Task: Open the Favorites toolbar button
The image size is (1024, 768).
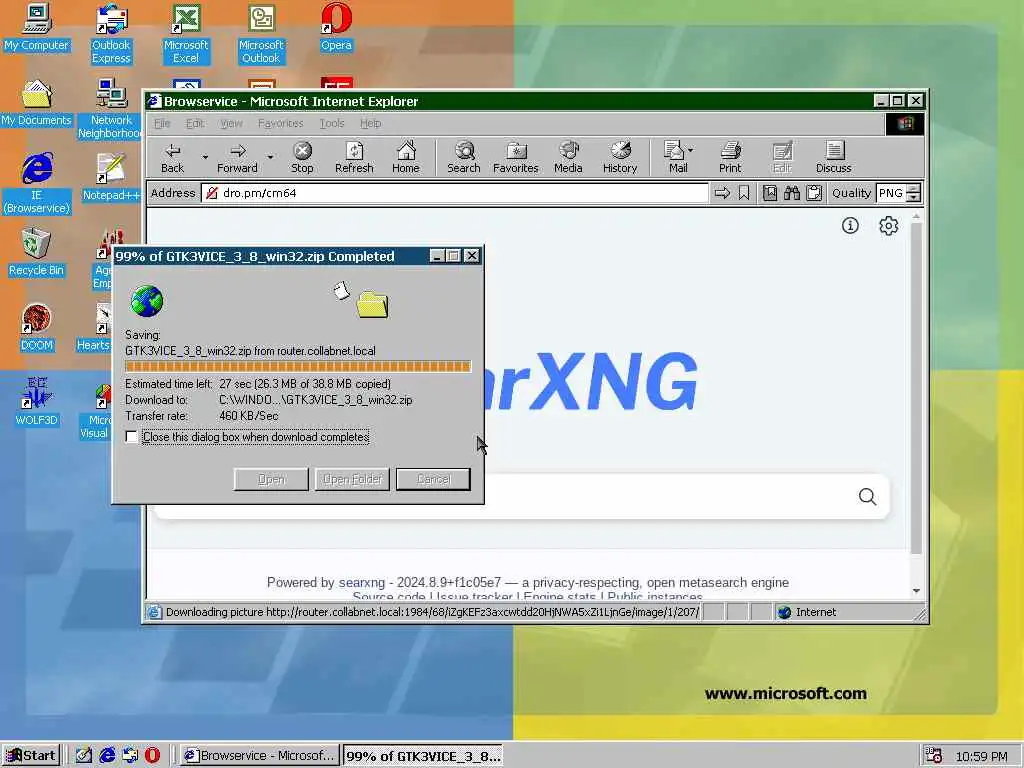Action: tap(515, 158)
